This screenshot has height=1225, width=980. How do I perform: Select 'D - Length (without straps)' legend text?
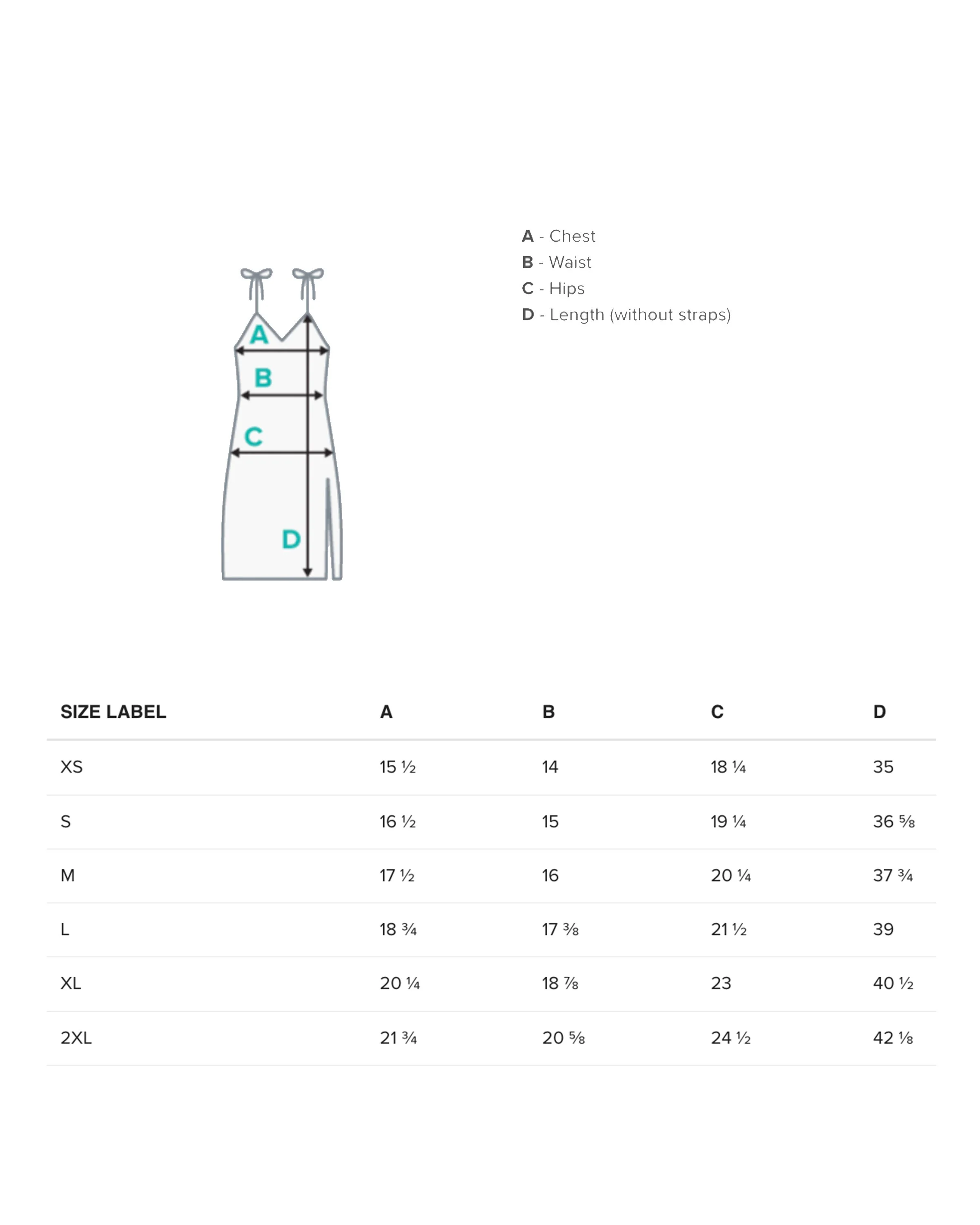(626, 315)
